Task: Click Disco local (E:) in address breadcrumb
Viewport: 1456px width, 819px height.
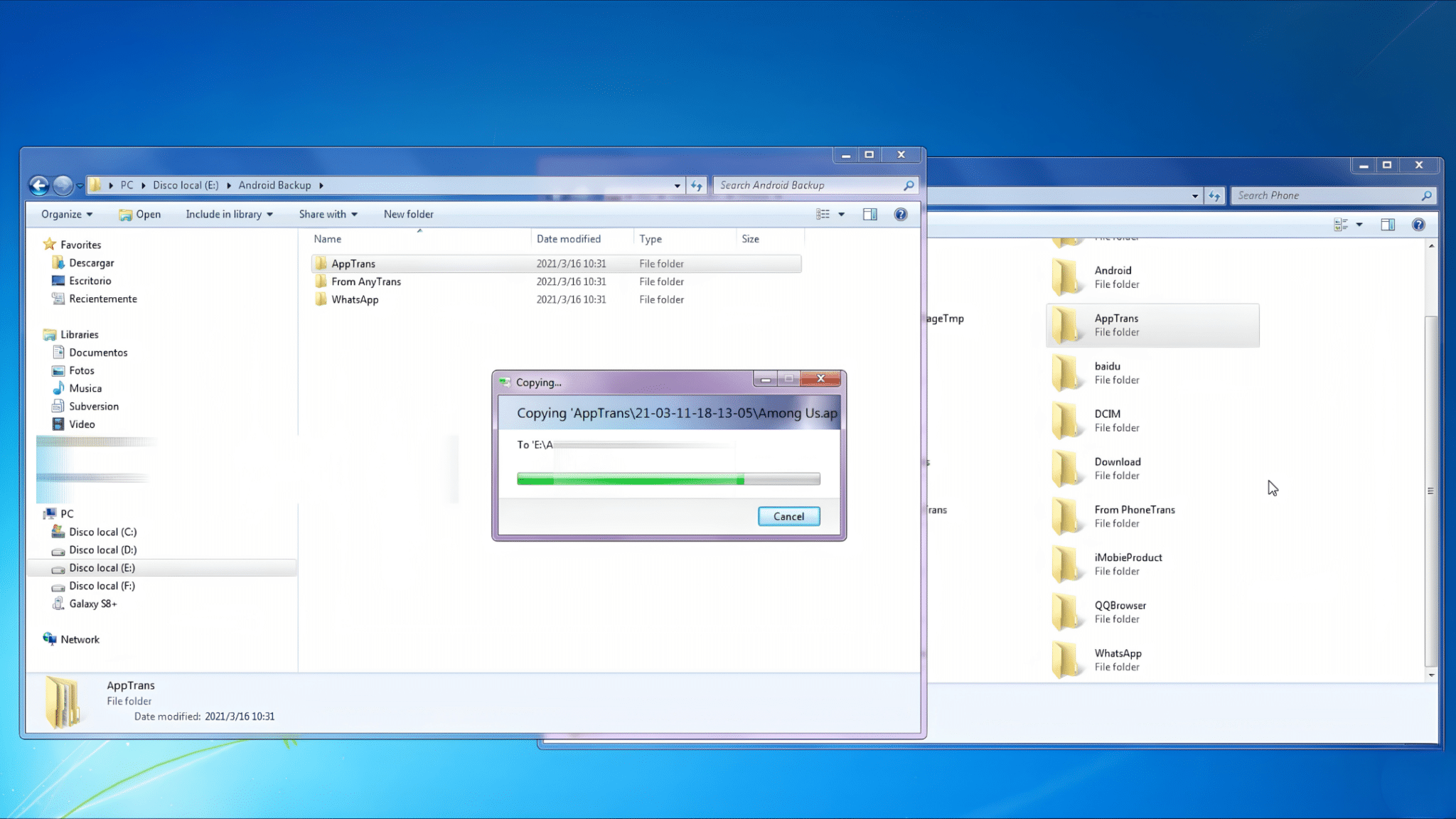Action: (186, 186)
